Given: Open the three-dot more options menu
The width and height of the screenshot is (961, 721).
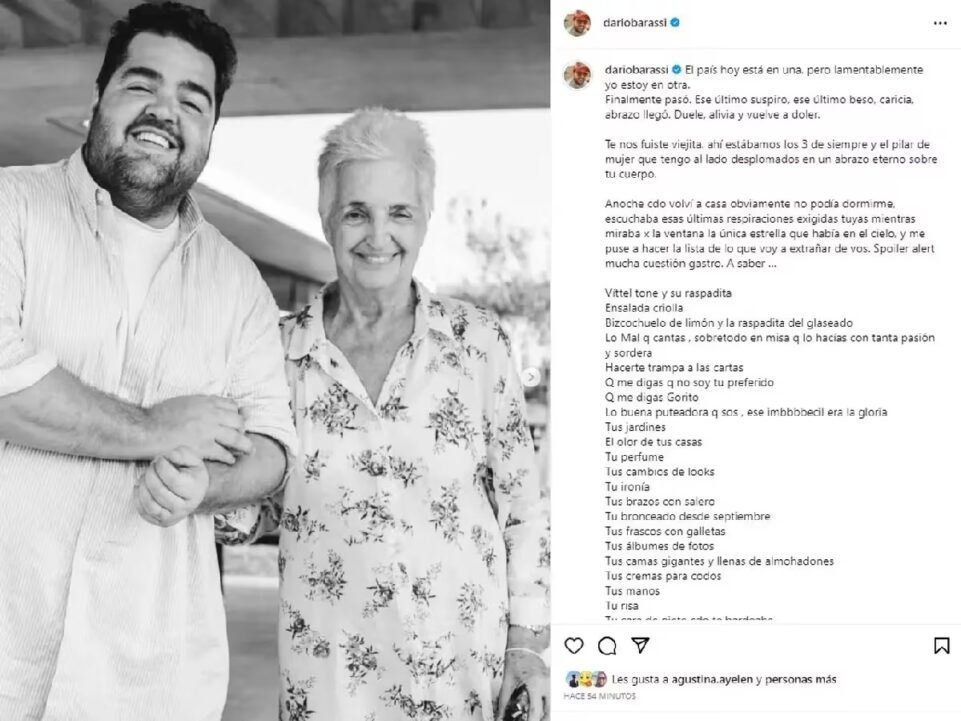Looking at the screenshot, I should click(940, 23).
